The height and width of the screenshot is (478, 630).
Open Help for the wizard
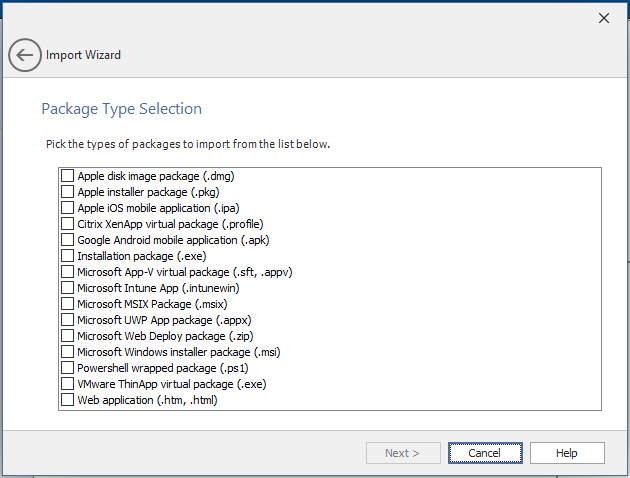click(x=567, y=453)
